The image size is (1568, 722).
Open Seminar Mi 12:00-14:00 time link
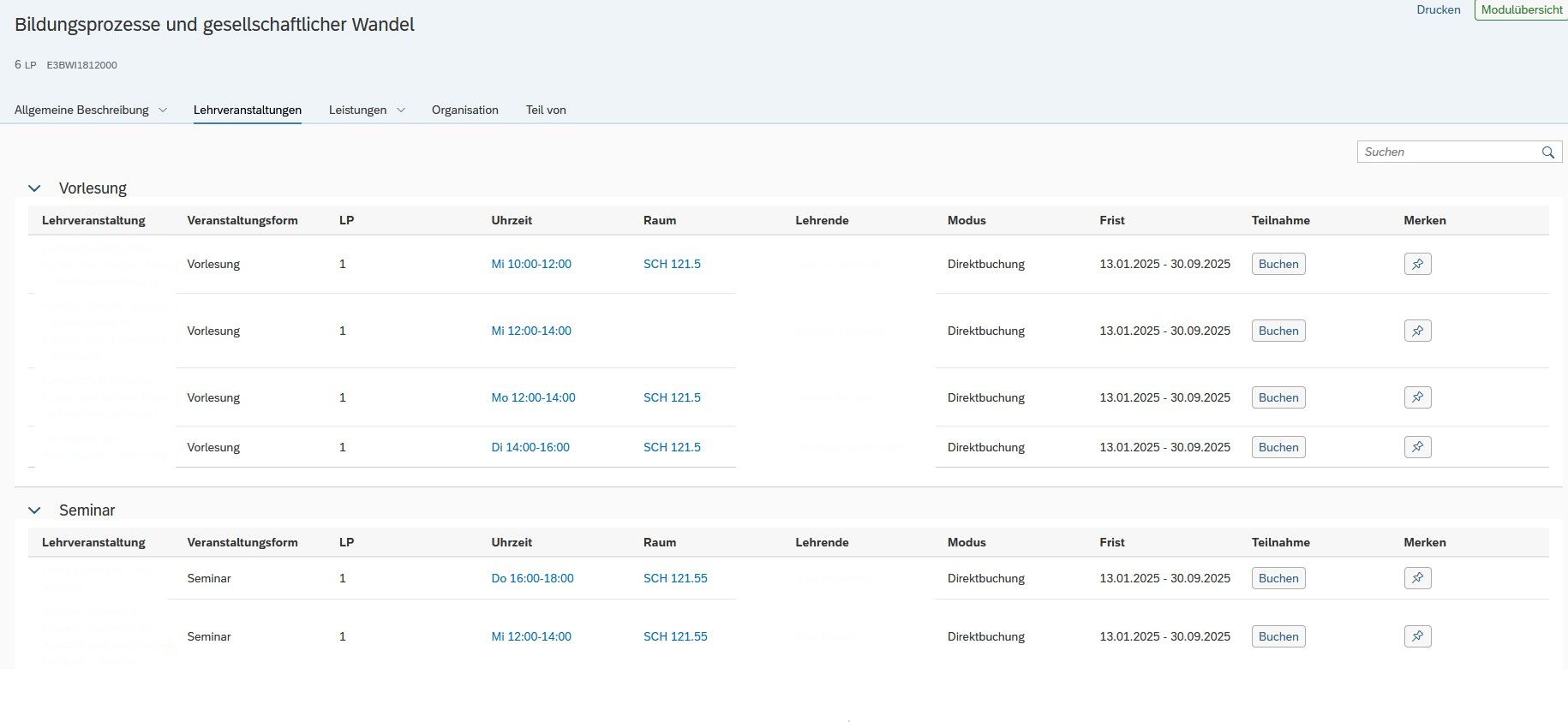pos(531,636)
